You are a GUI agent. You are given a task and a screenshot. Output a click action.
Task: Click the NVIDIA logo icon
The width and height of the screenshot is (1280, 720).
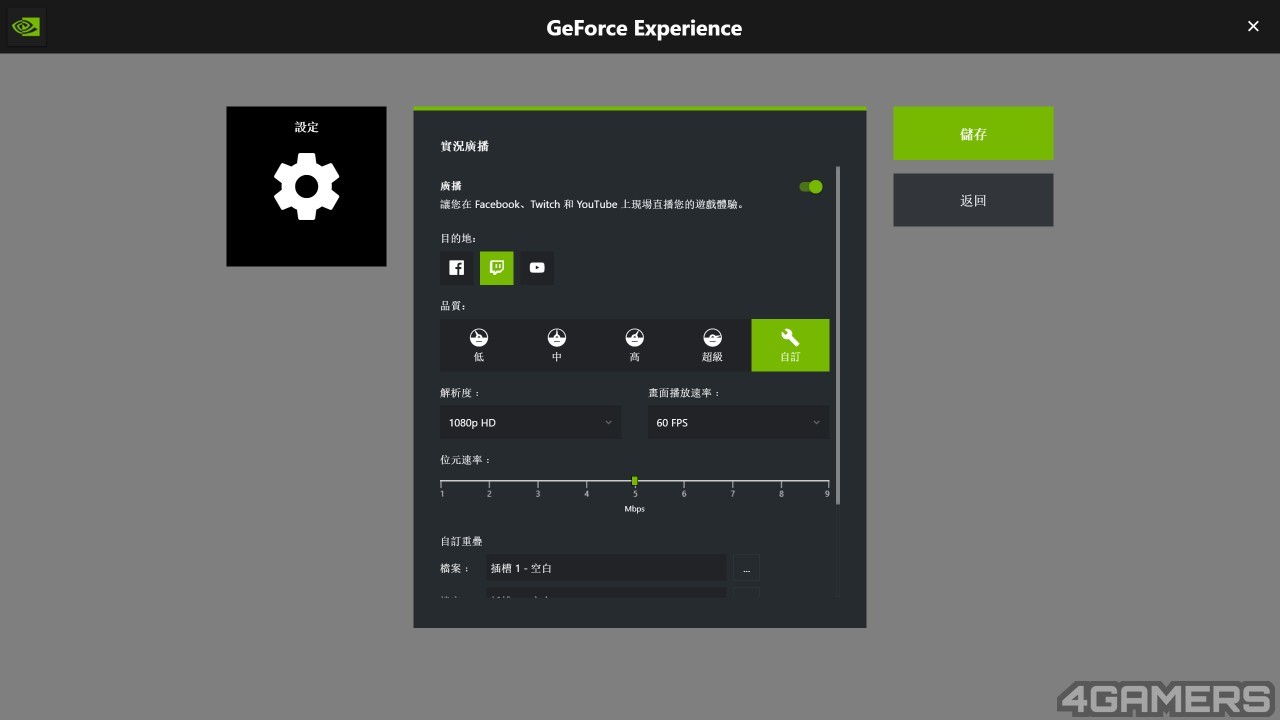coord(26,27)
